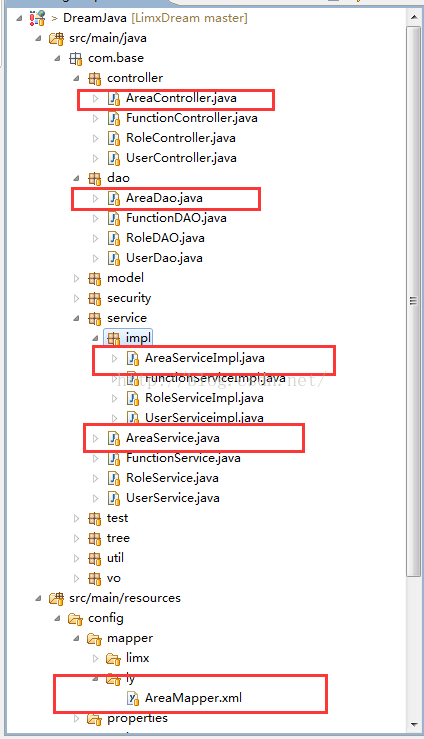Click the AreaService.java file icon

114,438
